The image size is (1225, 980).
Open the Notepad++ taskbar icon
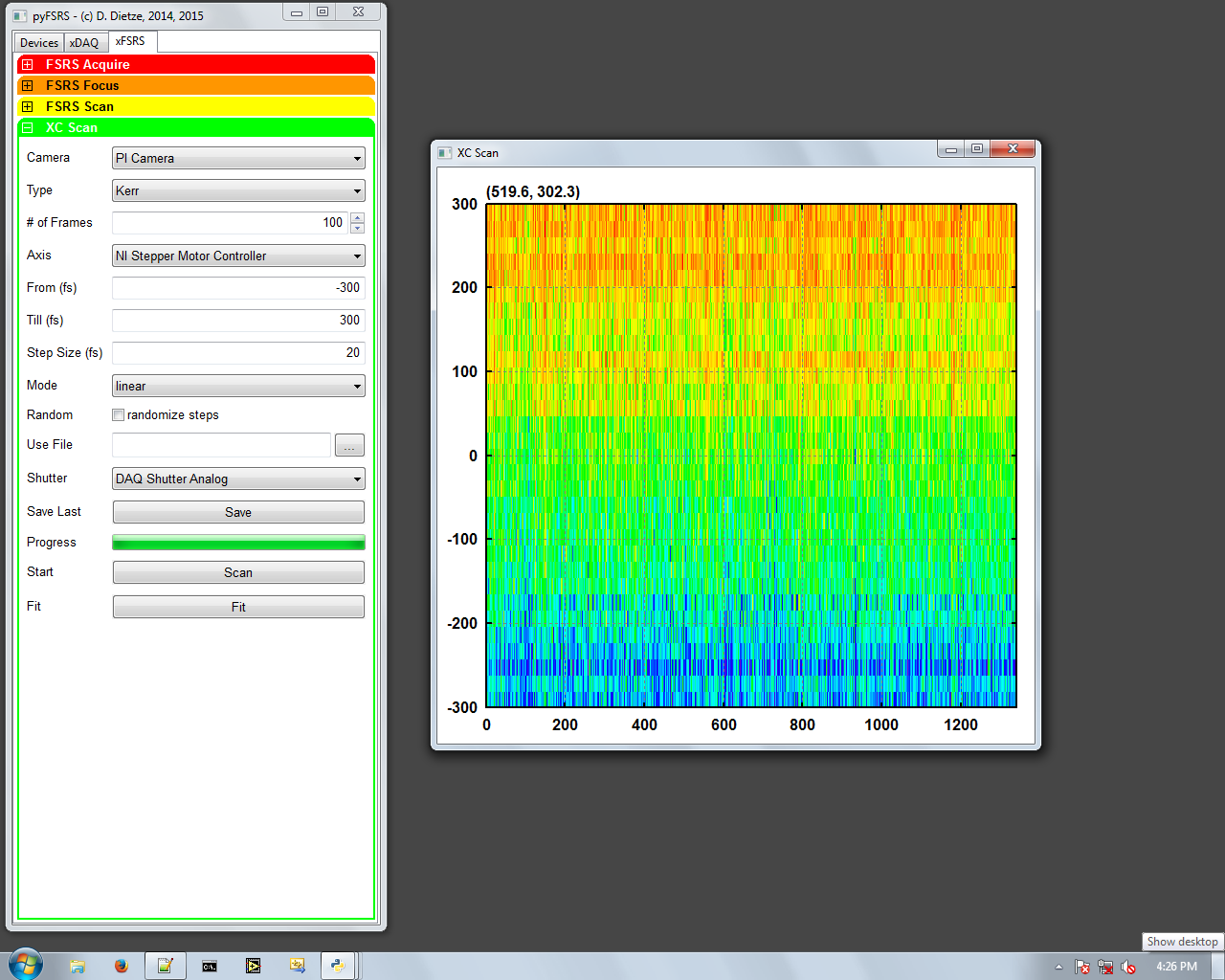click(165, 966)
